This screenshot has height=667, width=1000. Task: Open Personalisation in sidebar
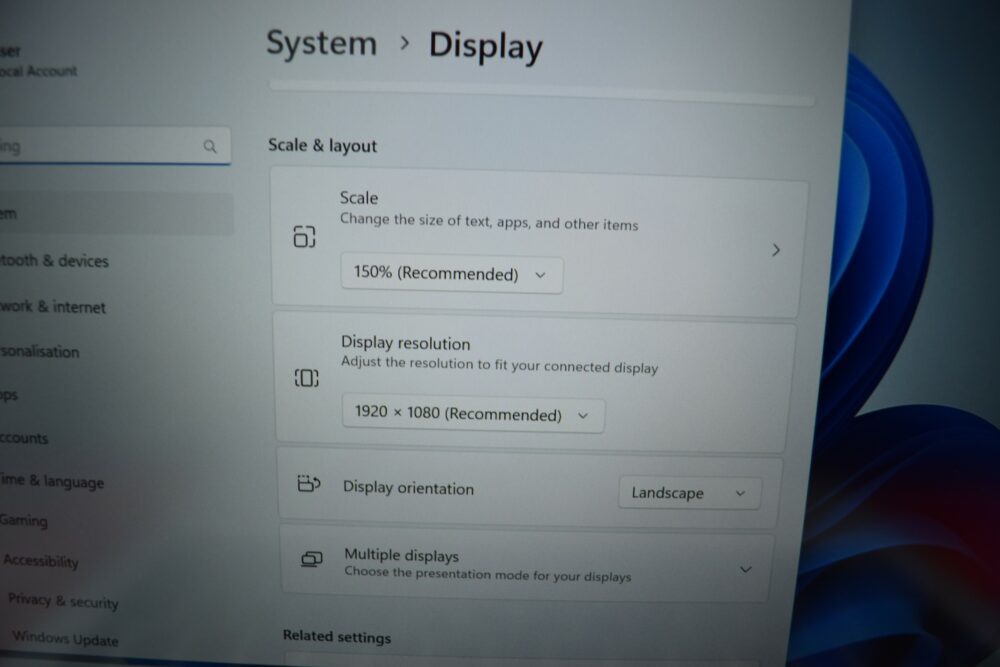pos(40,351)
